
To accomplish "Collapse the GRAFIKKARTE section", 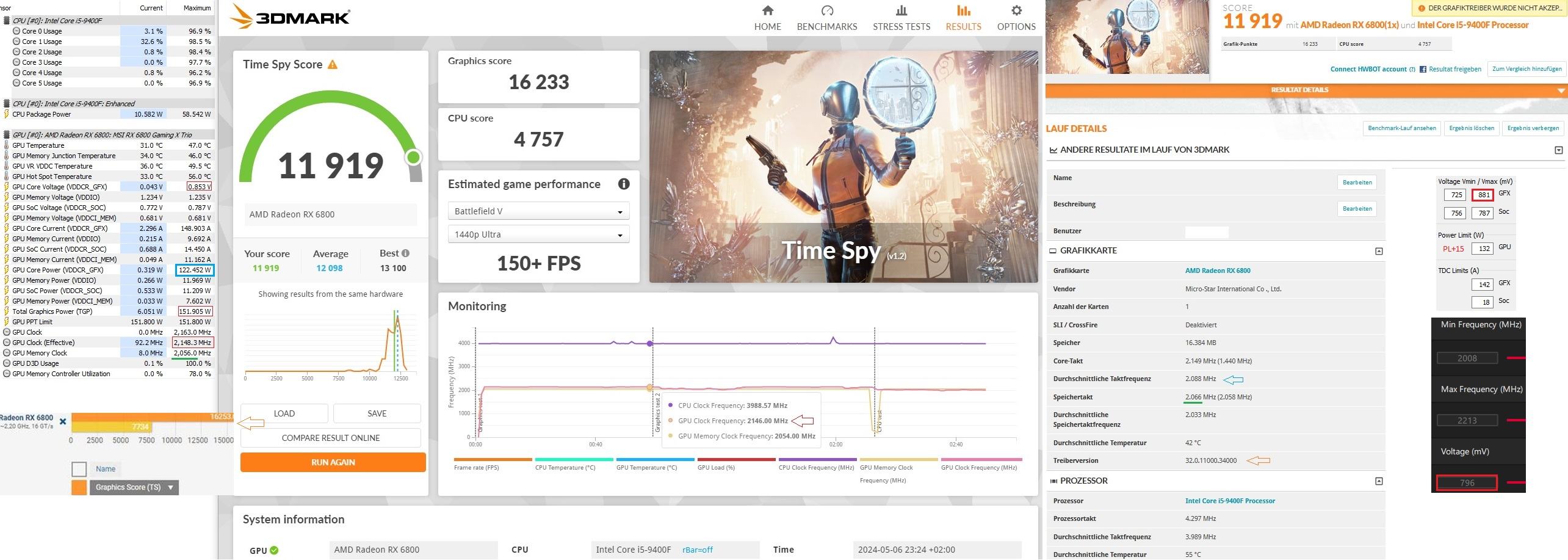I will coord(1379,251).
